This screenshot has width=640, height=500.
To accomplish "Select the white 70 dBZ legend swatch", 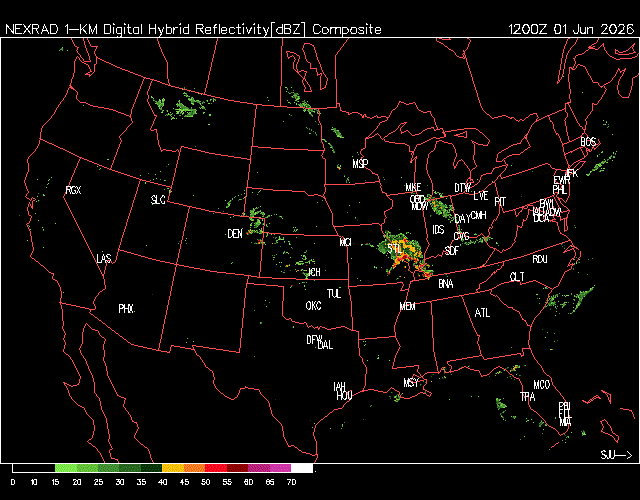I will pos(302,468).
